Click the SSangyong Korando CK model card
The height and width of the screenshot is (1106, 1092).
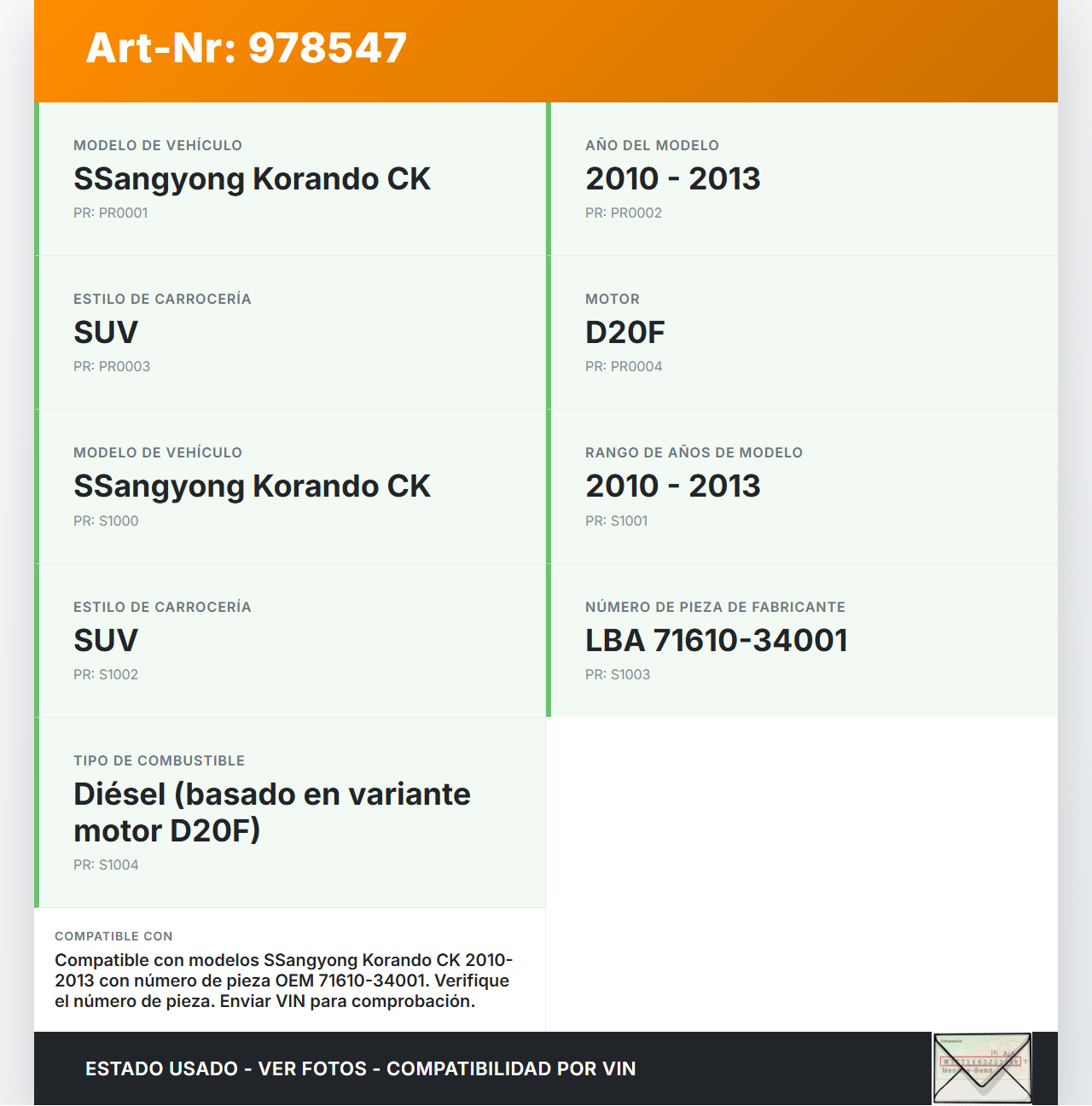pos(290,179)
